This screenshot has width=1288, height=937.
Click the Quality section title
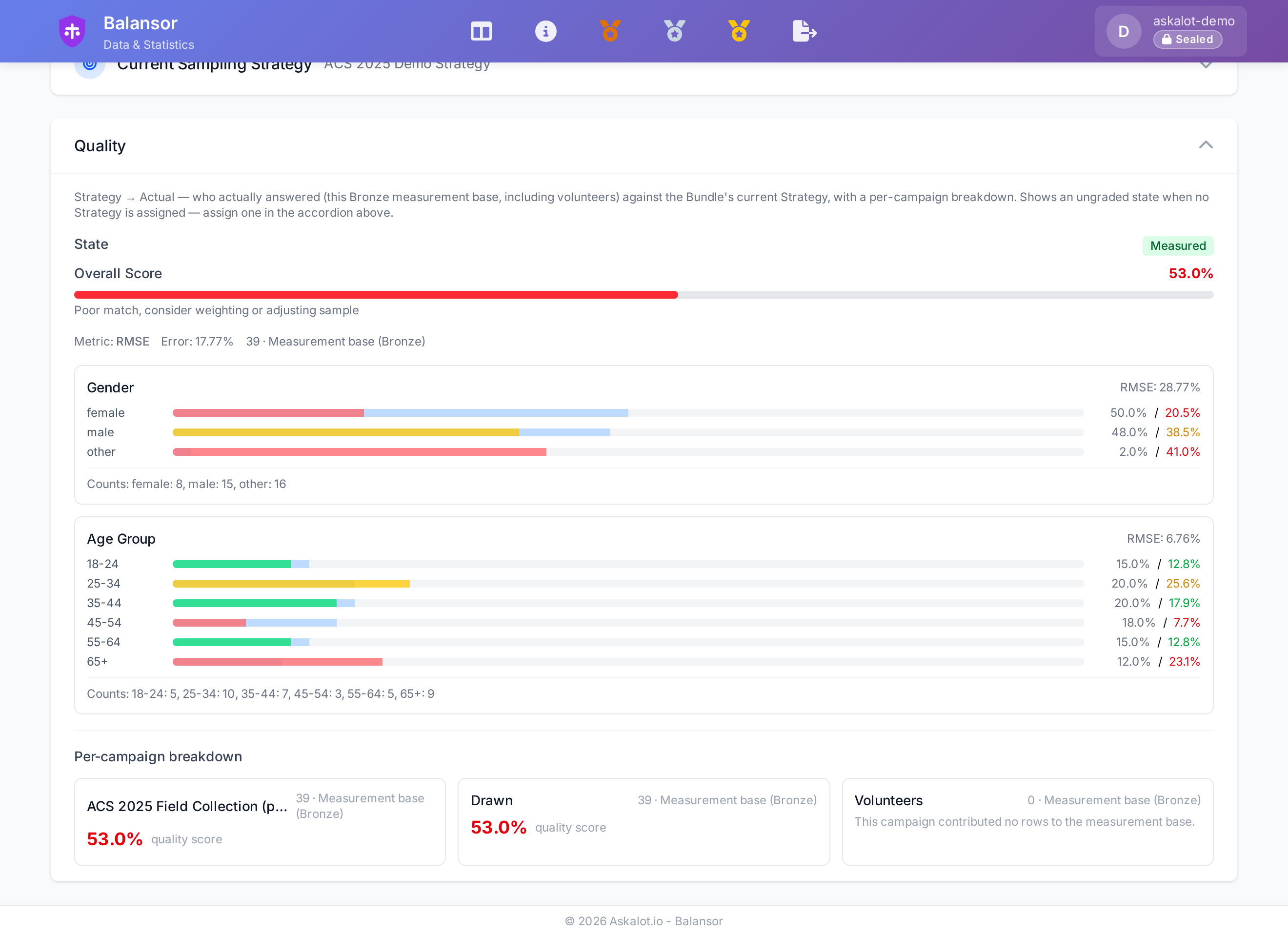point(100,146)
